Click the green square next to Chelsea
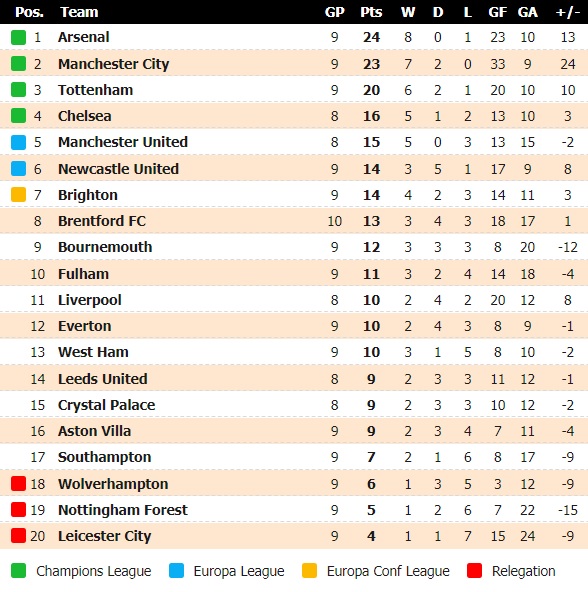This screenshot has height=592, width=588. pos(18,116)
